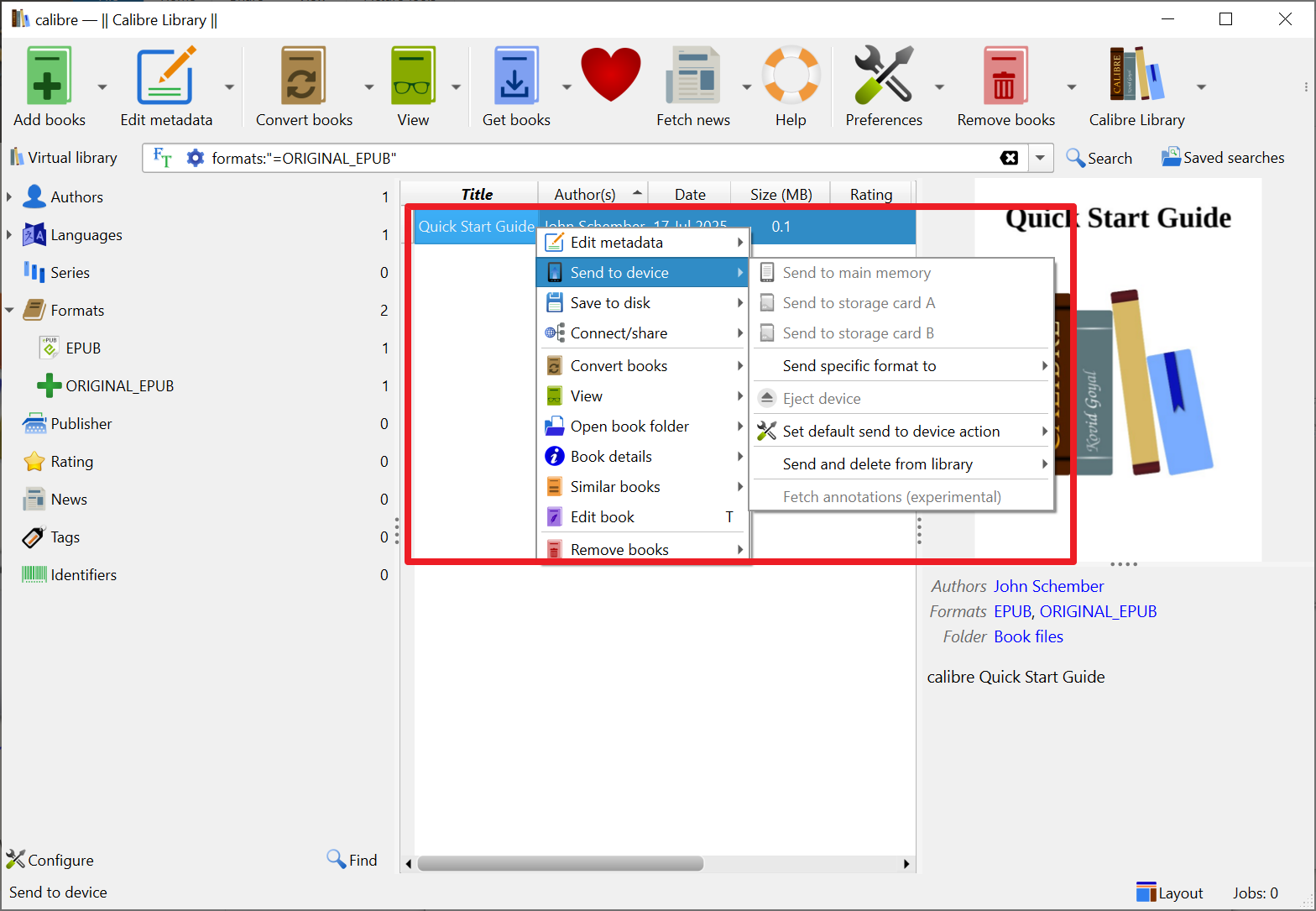Click the Remove books toolbar icon
The image size is (1316, 911).
pyautogui.click(x=1005, y=76)
